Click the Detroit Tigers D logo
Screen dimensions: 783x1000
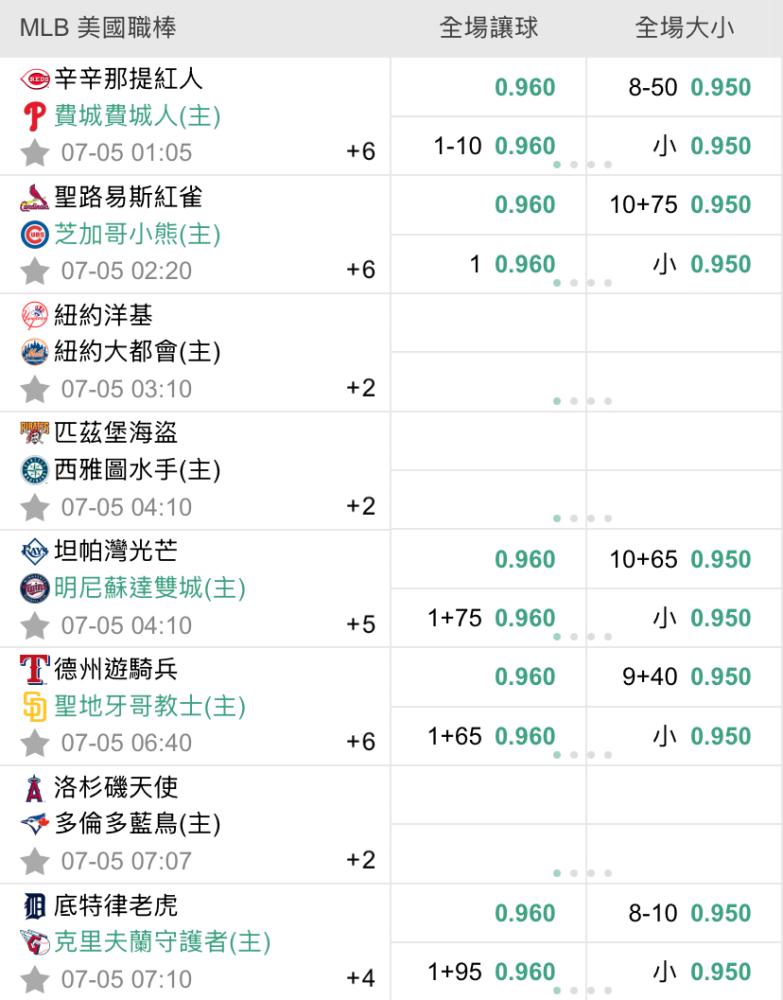tap(34, 906)
